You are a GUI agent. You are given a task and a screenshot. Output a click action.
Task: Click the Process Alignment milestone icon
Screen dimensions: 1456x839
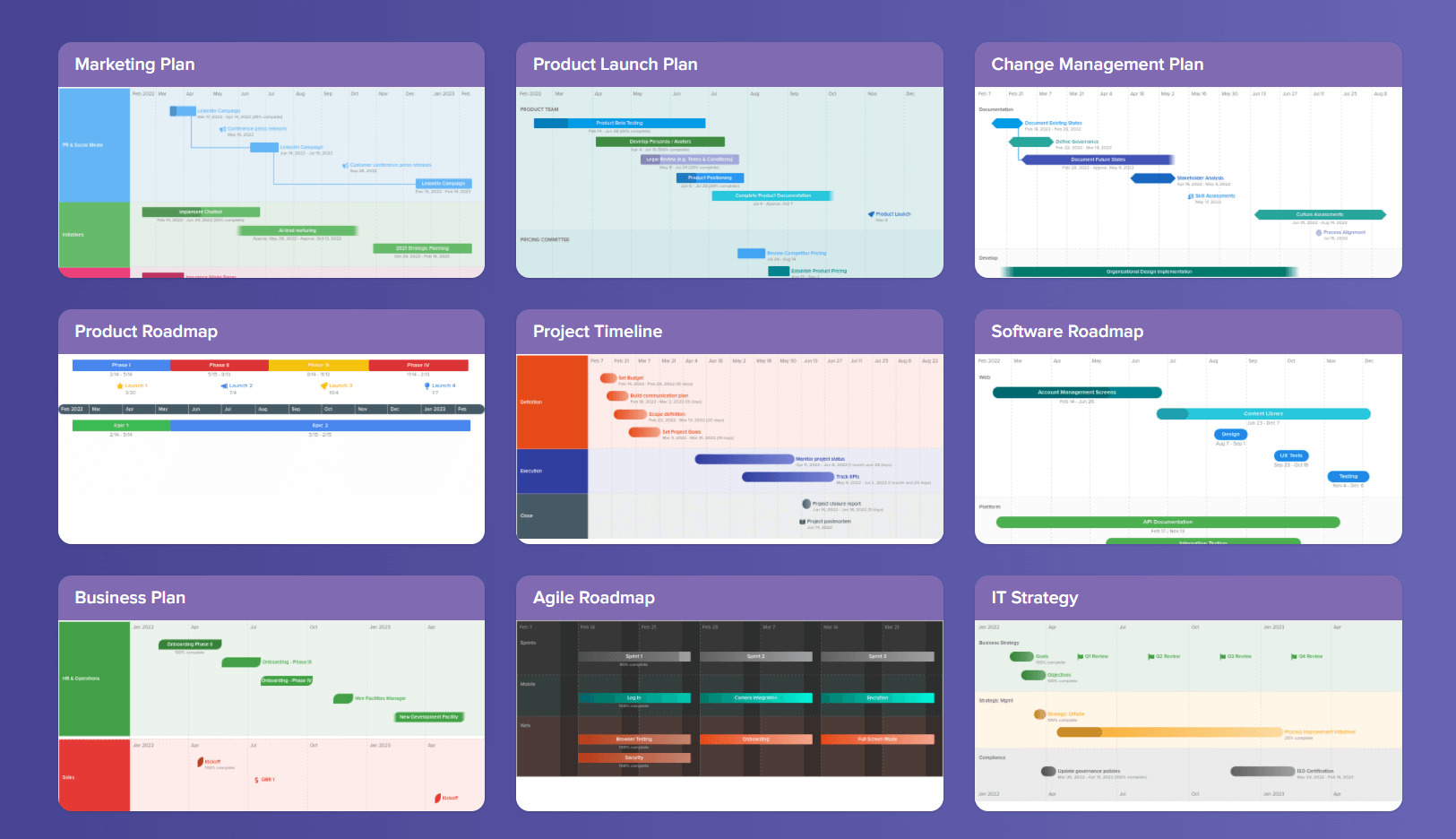tap(1319, 232)
